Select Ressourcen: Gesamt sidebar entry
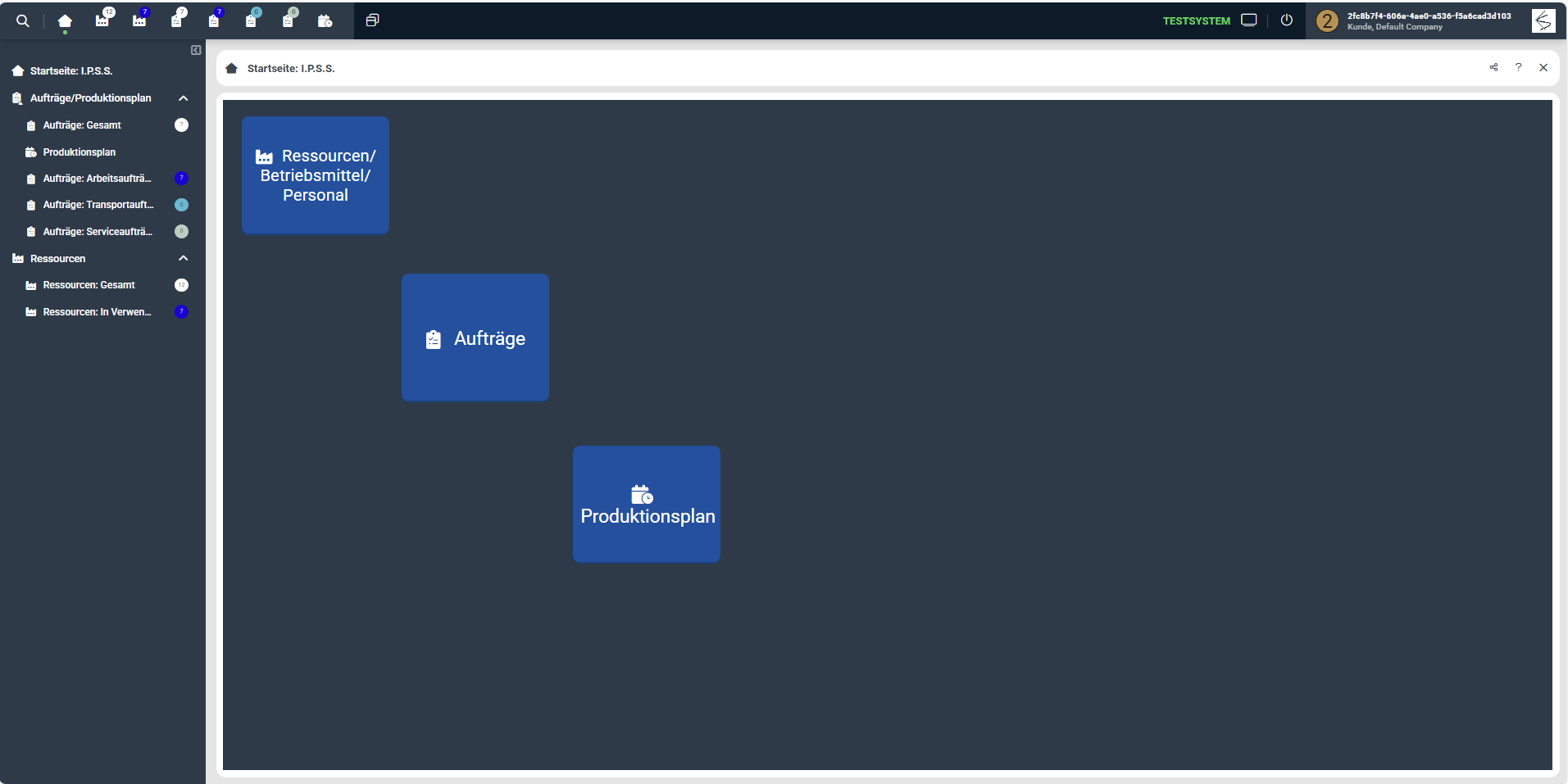 (x=89, y=285)
